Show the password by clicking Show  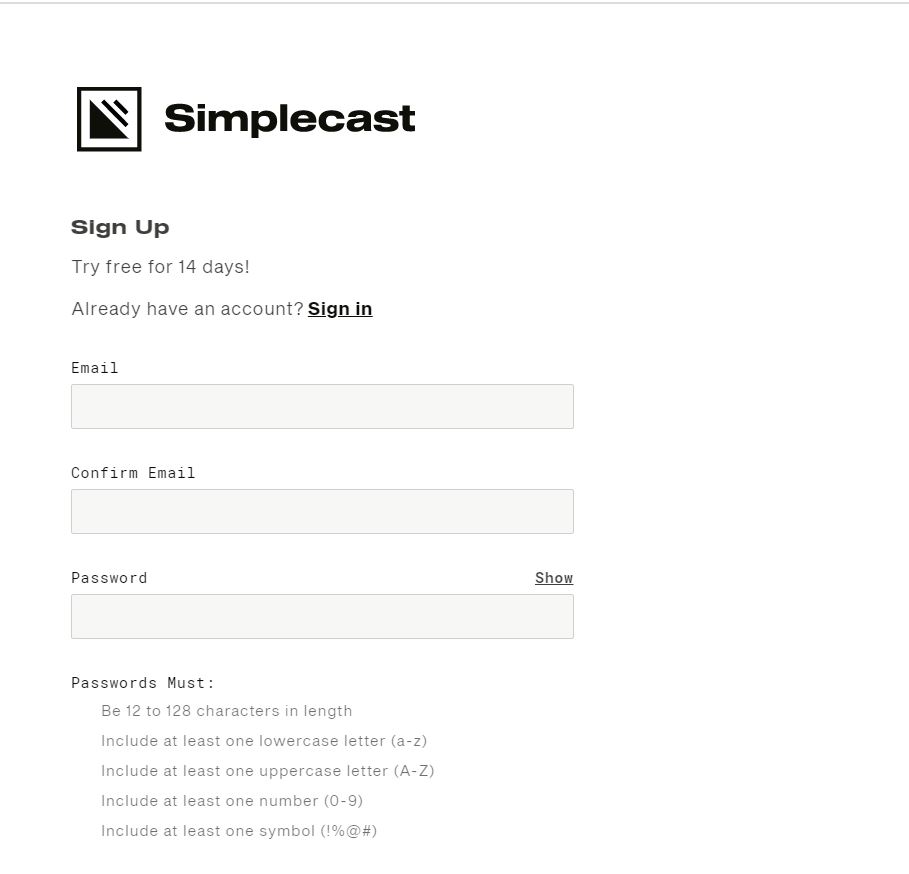(553, 578)
